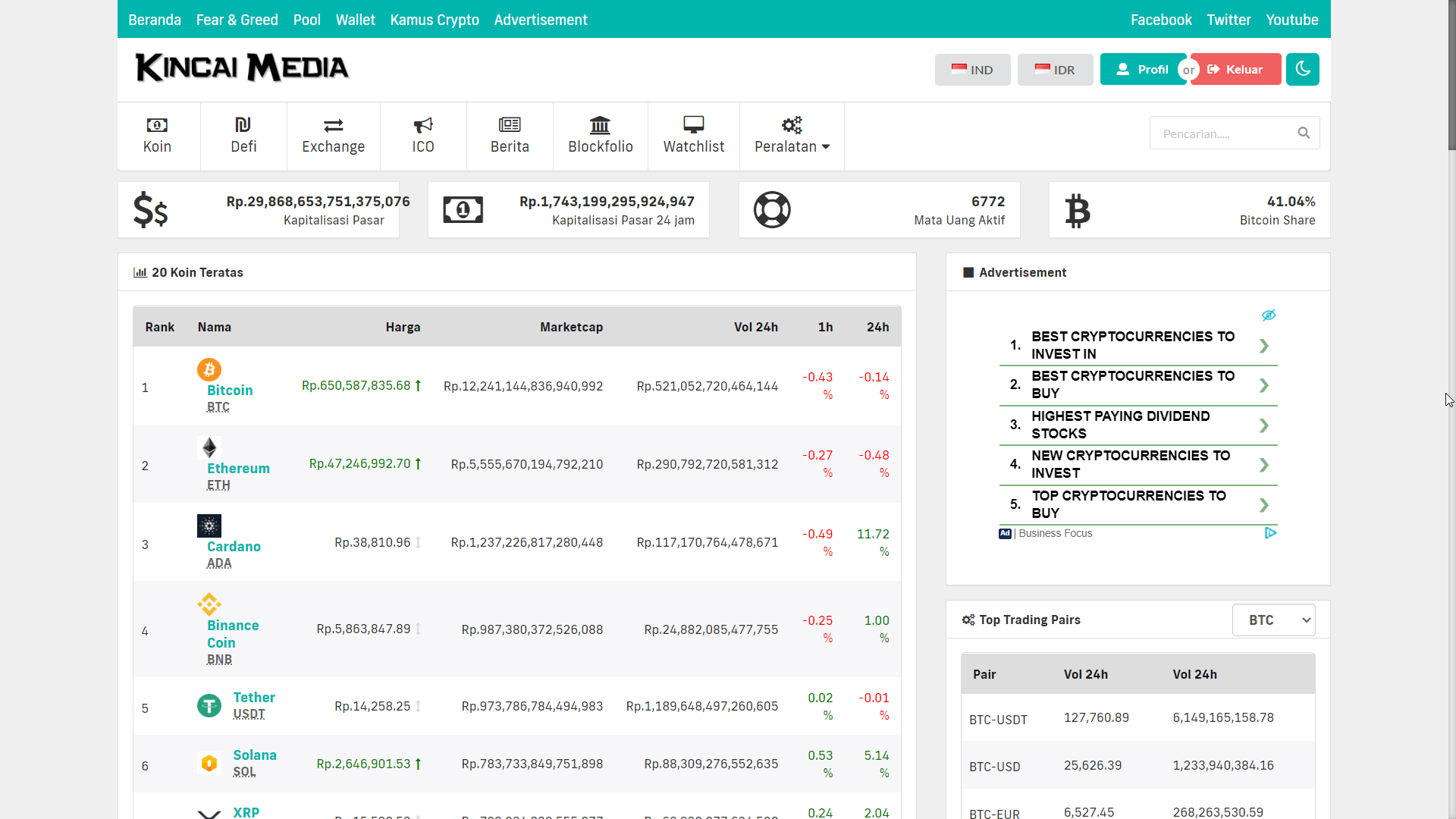1456x819 pixels.
Task: Click the market cap dollar icon
Action: tap(150, 210)
